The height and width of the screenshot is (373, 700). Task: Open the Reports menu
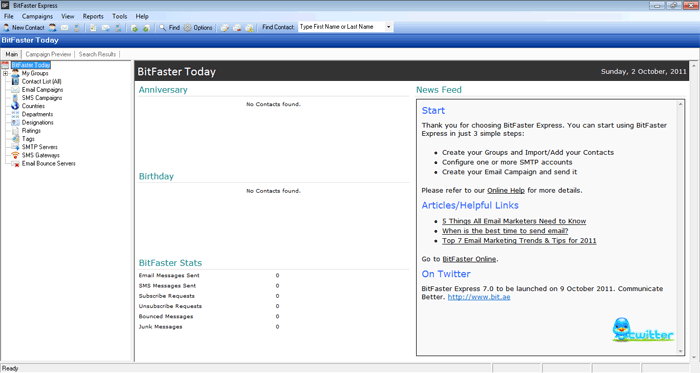coord(93,16)
